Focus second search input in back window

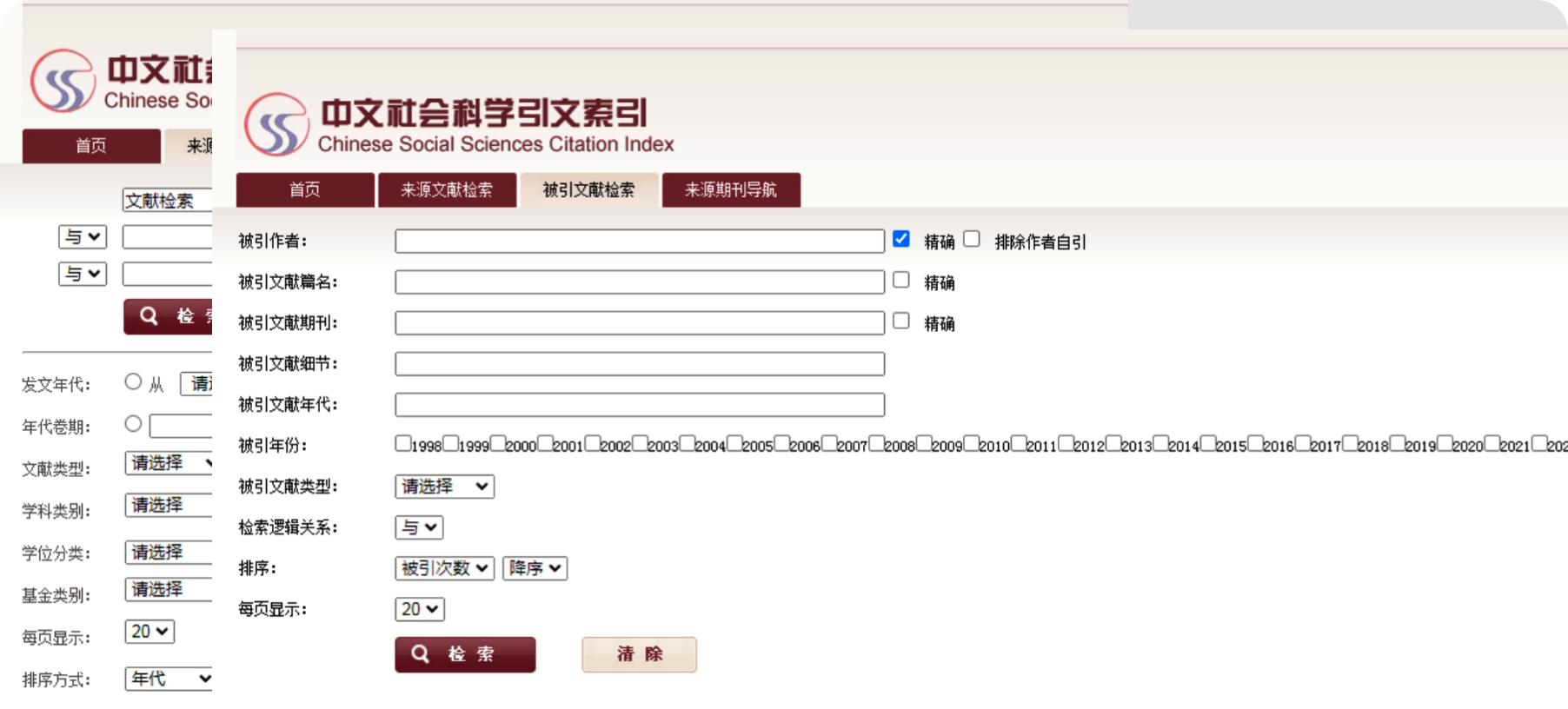pos(167,275)
